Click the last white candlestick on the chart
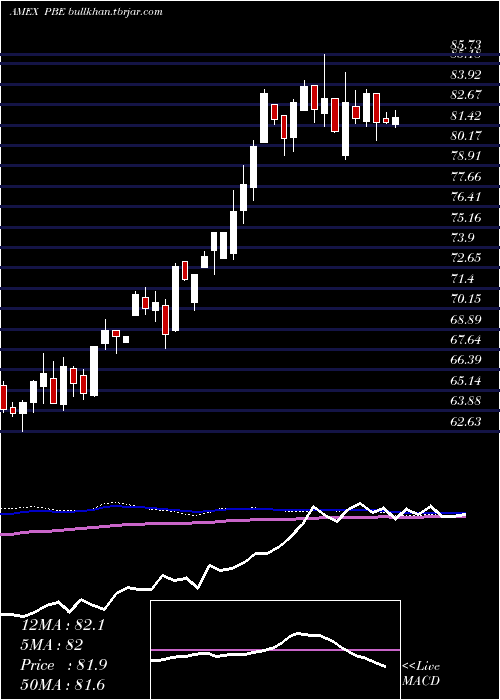 click(396, 120)
